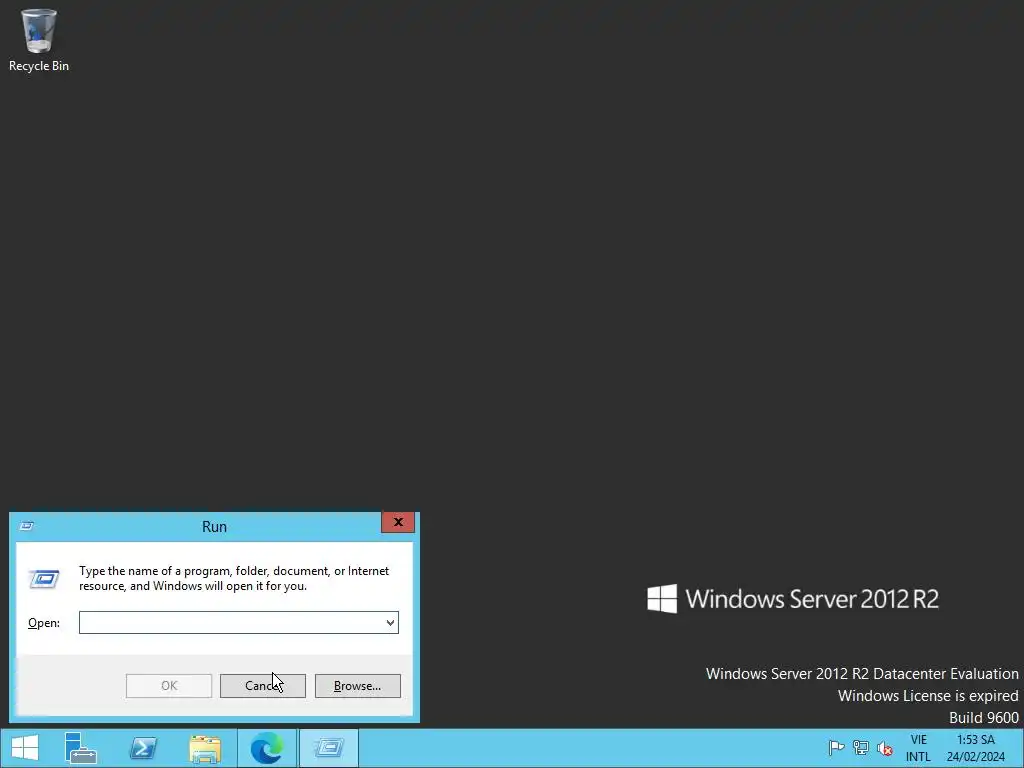Expand the Open combo box dropdown arrow
Screen dimensions: 1024x768
390,622
